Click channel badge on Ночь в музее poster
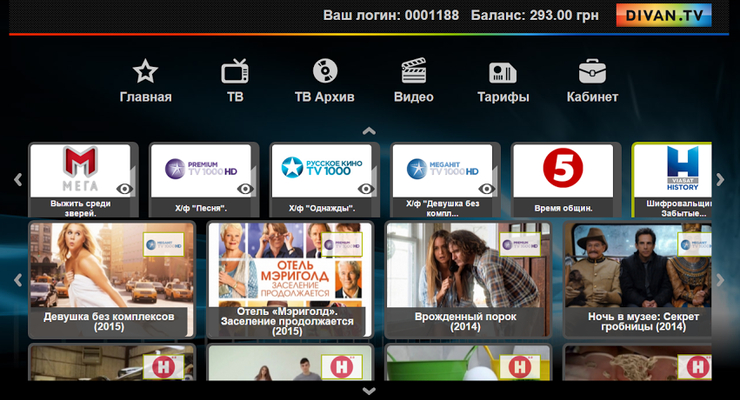 point(695,245)
